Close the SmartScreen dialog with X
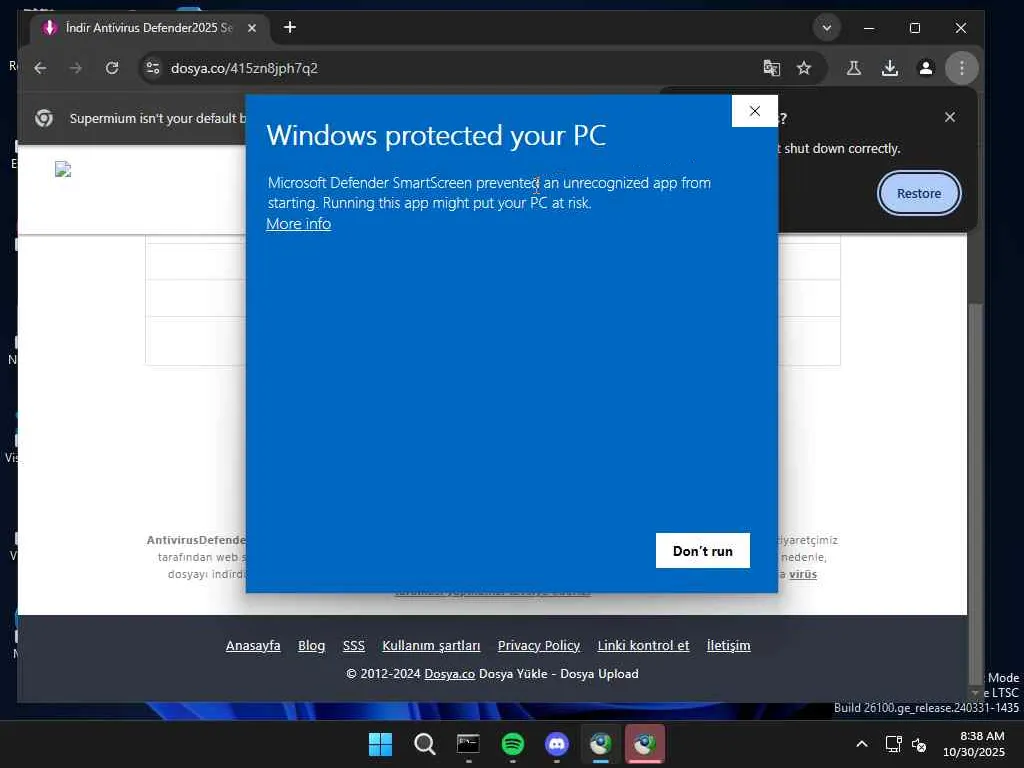The width and height of the screenshot is (1024, 768). [754, 111]
